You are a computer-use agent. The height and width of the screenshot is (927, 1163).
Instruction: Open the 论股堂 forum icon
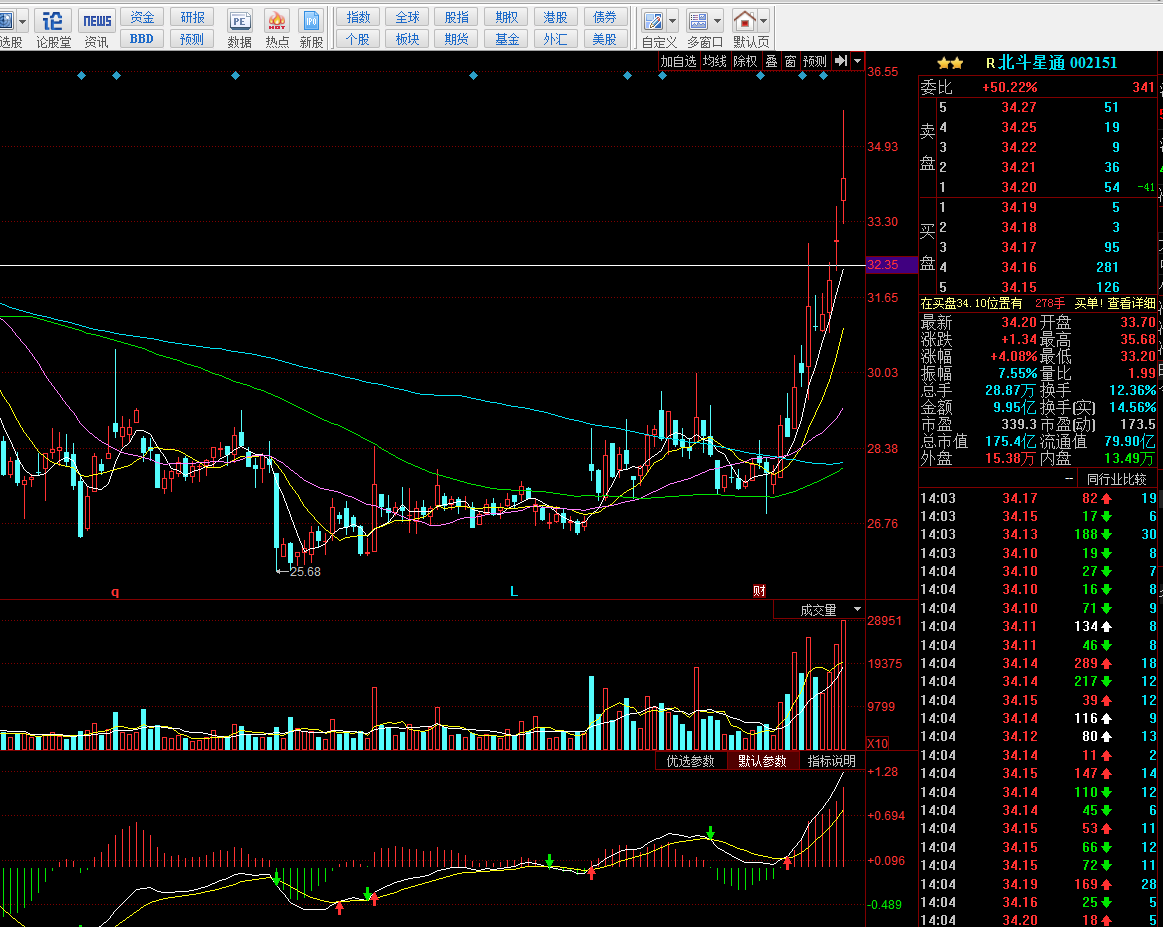tap(53, 29)
